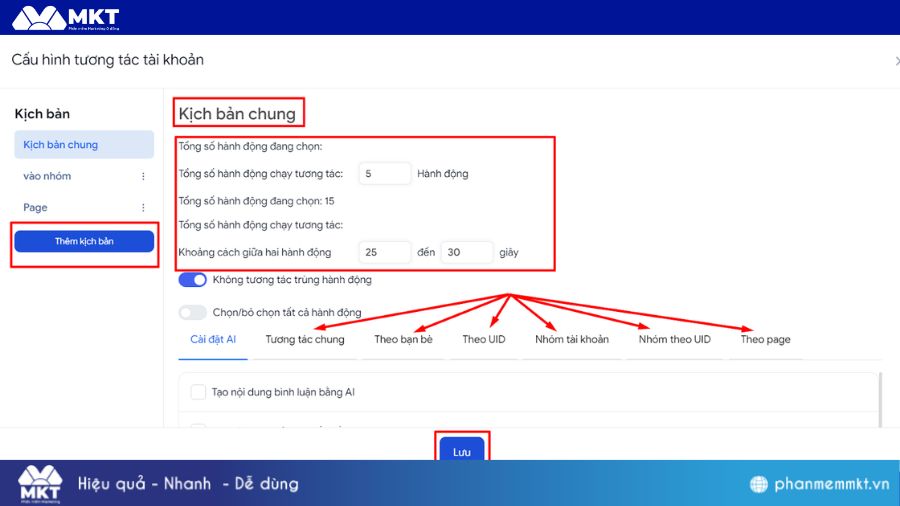Click the Cấu hình tương tác tài khoản title

coord(107,60)
